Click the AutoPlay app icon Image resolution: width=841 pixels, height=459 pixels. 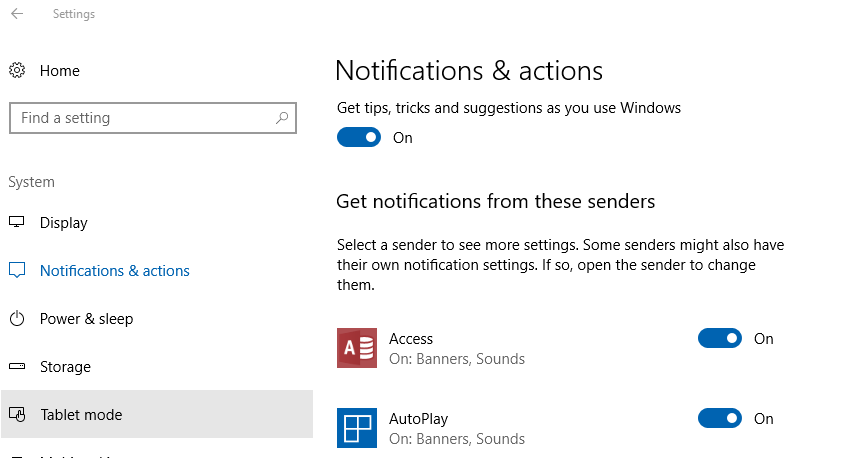[357, 428]
